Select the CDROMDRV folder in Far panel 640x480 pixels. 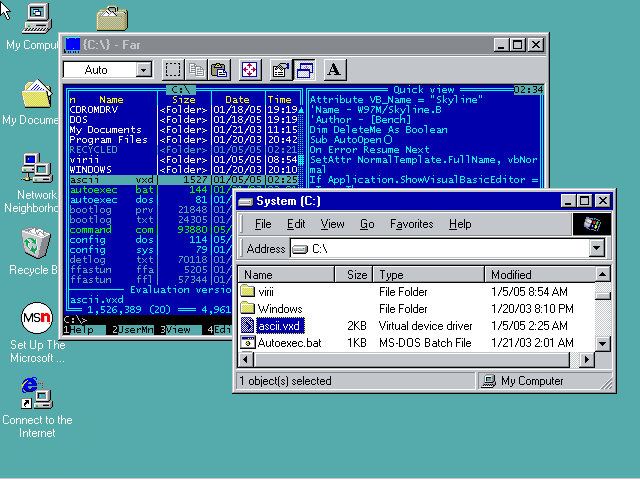[184, 109]
